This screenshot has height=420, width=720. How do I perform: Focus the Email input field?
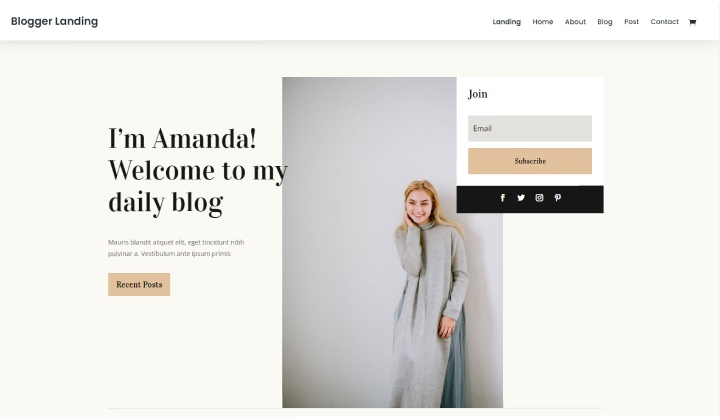pyautogui.click(x=530, y=129)
